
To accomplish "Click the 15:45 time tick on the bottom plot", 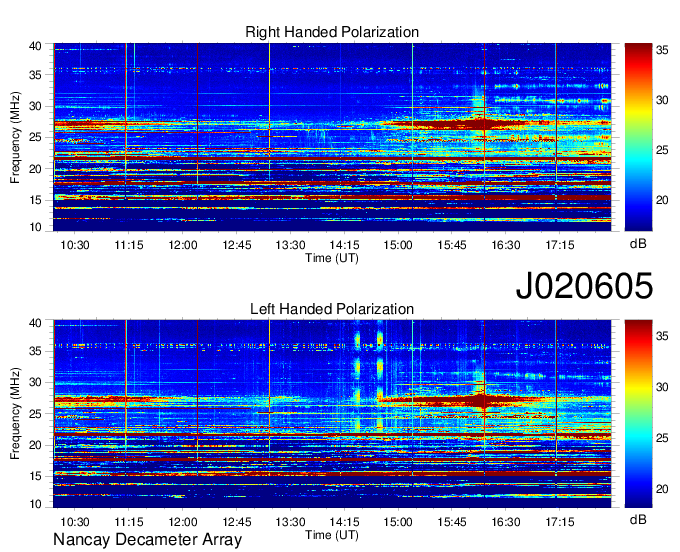I will click(x=452, y=522).
